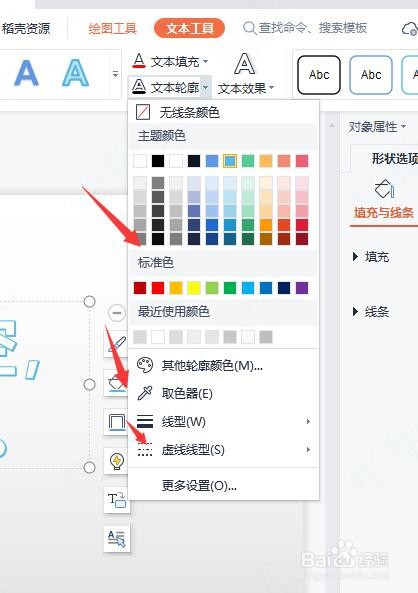Pick the black theme color swatch
This screenshot has width=418, height=593.
158,161
